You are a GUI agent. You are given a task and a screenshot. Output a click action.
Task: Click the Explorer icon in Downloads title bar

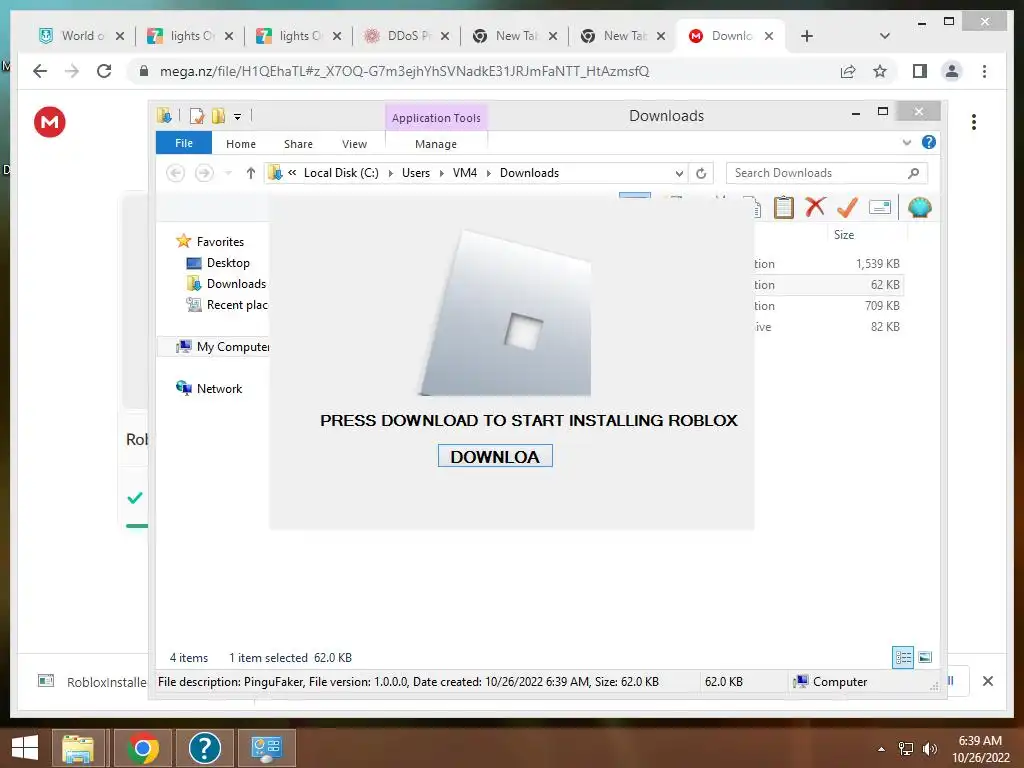click(164, 116)
